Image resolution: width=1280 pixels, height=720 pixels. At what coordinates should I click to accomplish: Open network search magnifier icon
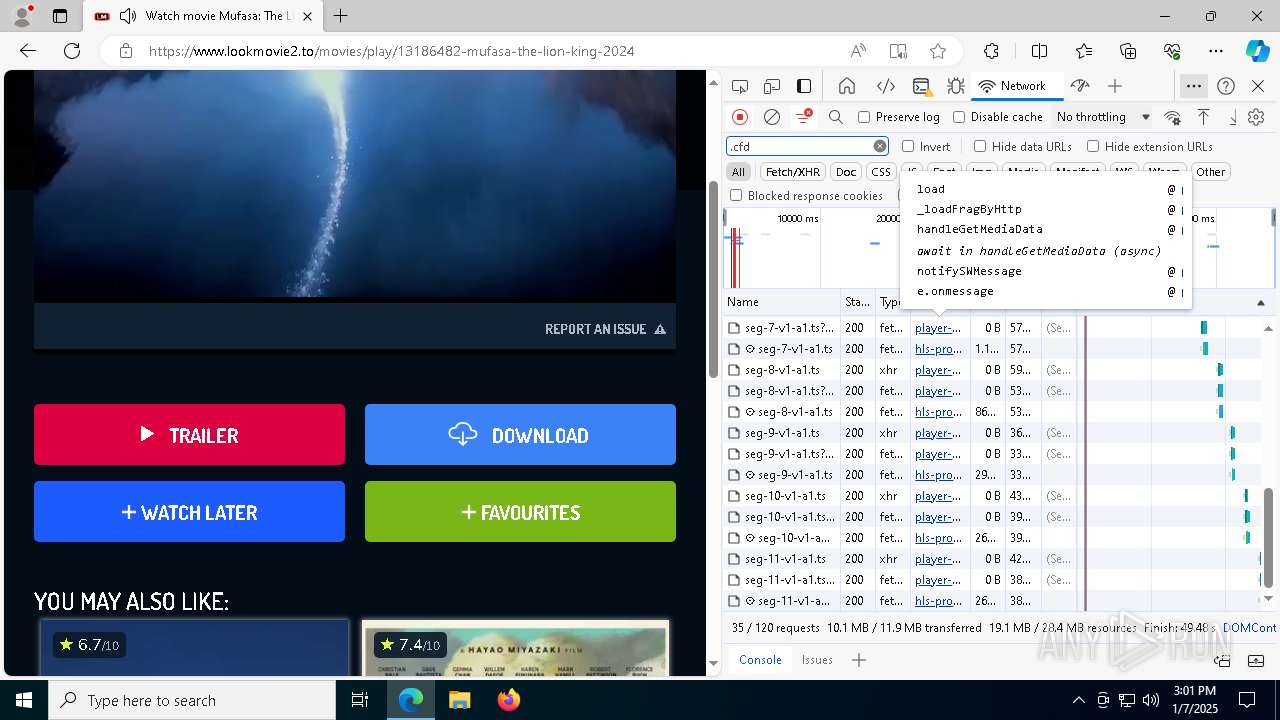pos(836,117)
